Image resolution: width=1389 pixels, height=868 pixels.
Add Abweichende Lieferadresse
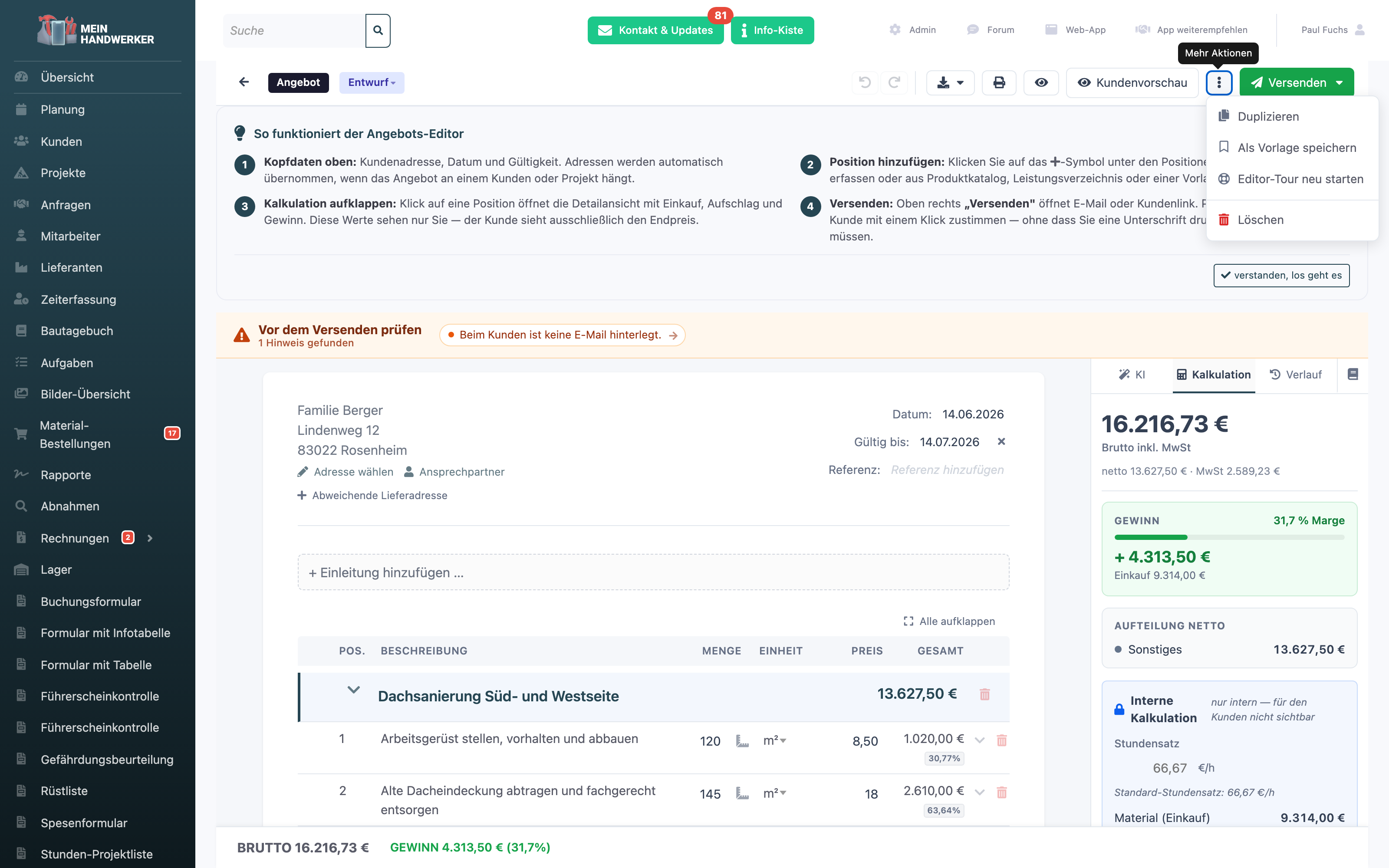372,496
